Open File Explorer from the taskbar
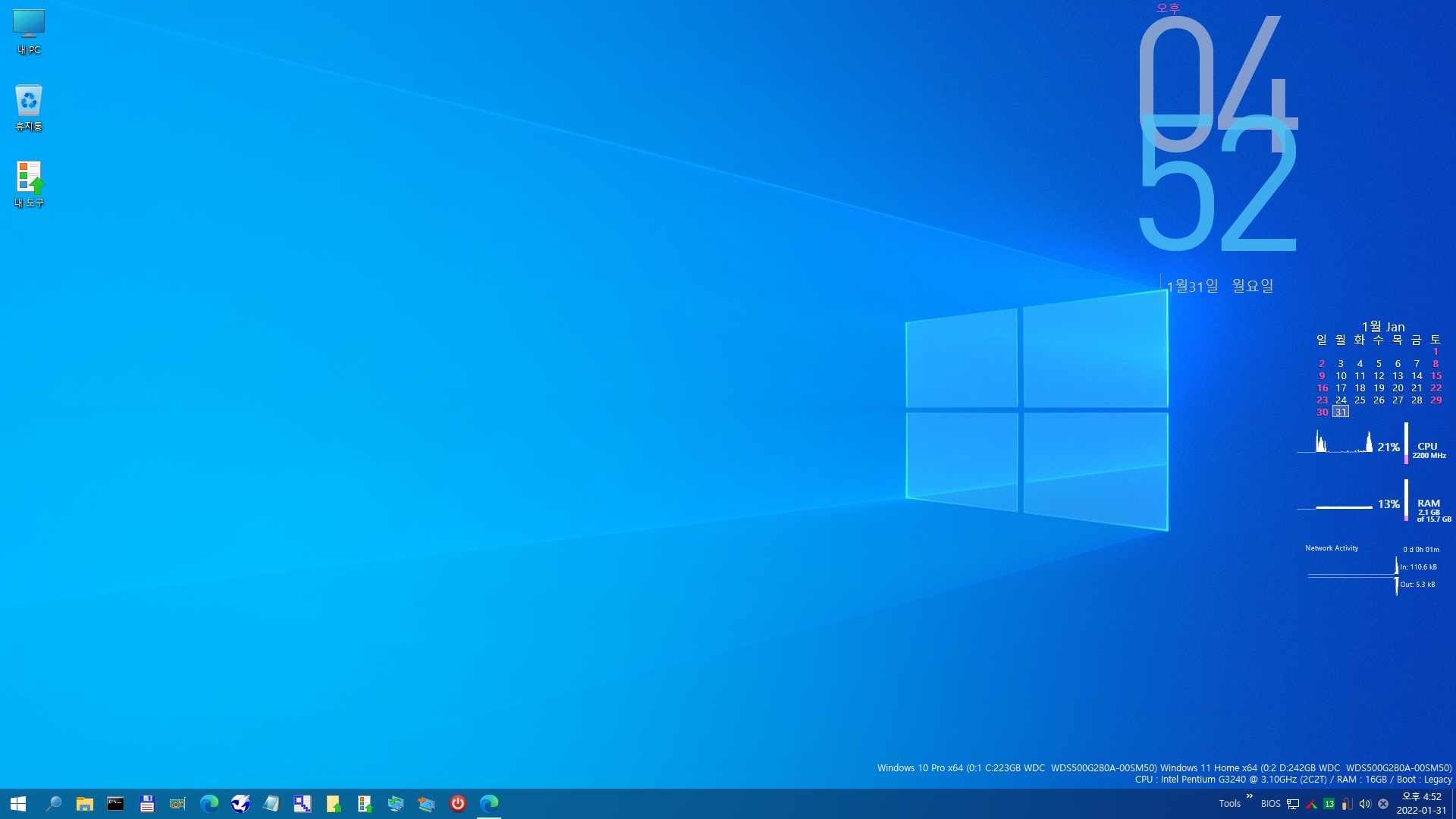The height and width of the screenshot is (819, 1456). click(x=84, y=804)
